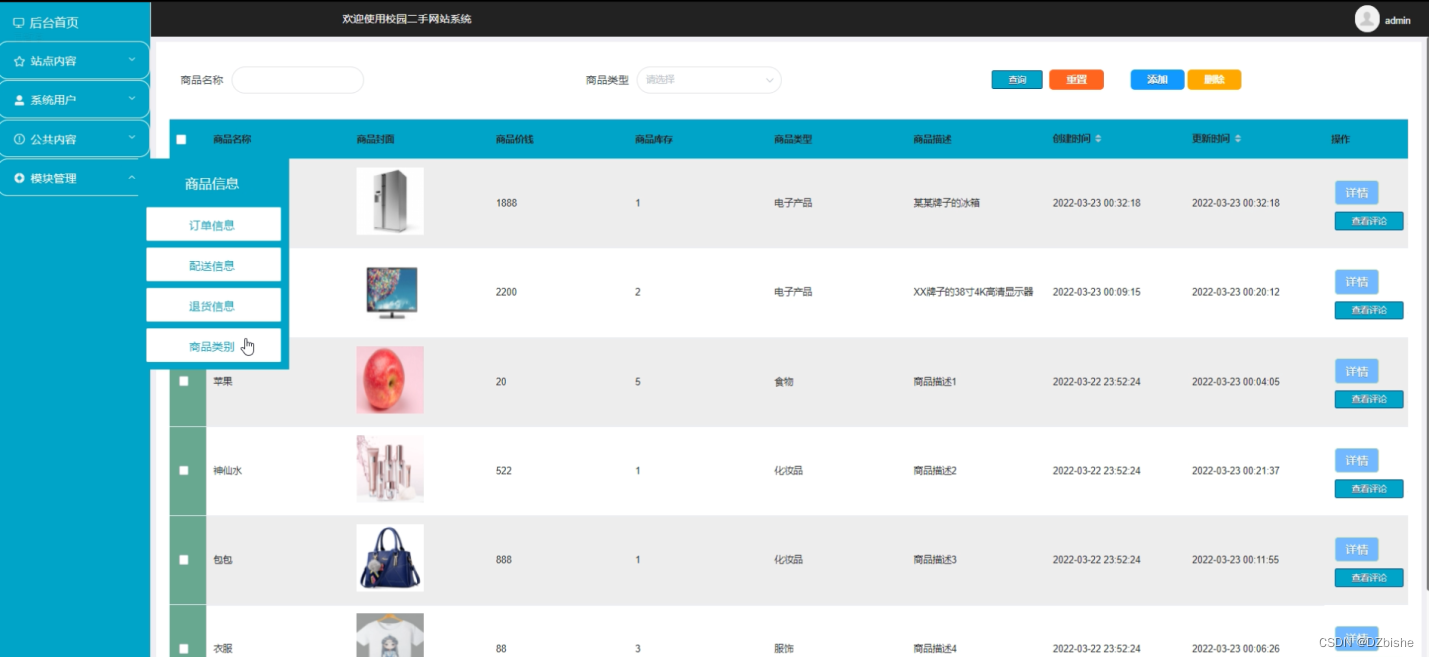The image size is (1429, 657).
Task: Click the blue handbag cover thumbnail
Action: click(390, 558)
